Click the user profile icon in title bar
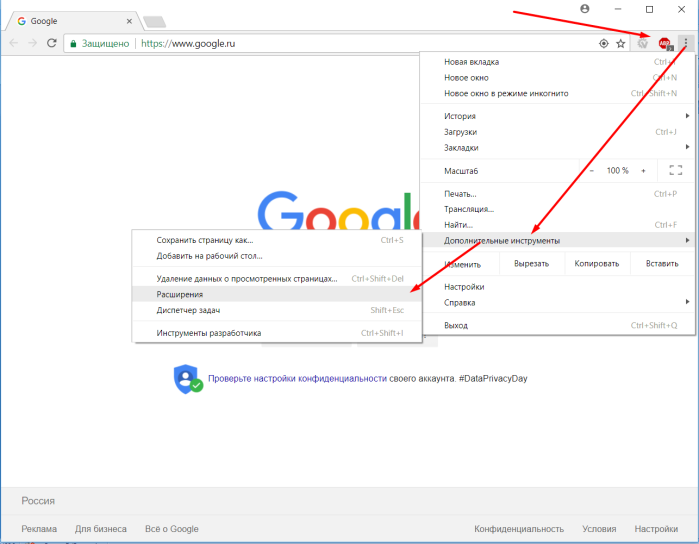 [585, 9]
